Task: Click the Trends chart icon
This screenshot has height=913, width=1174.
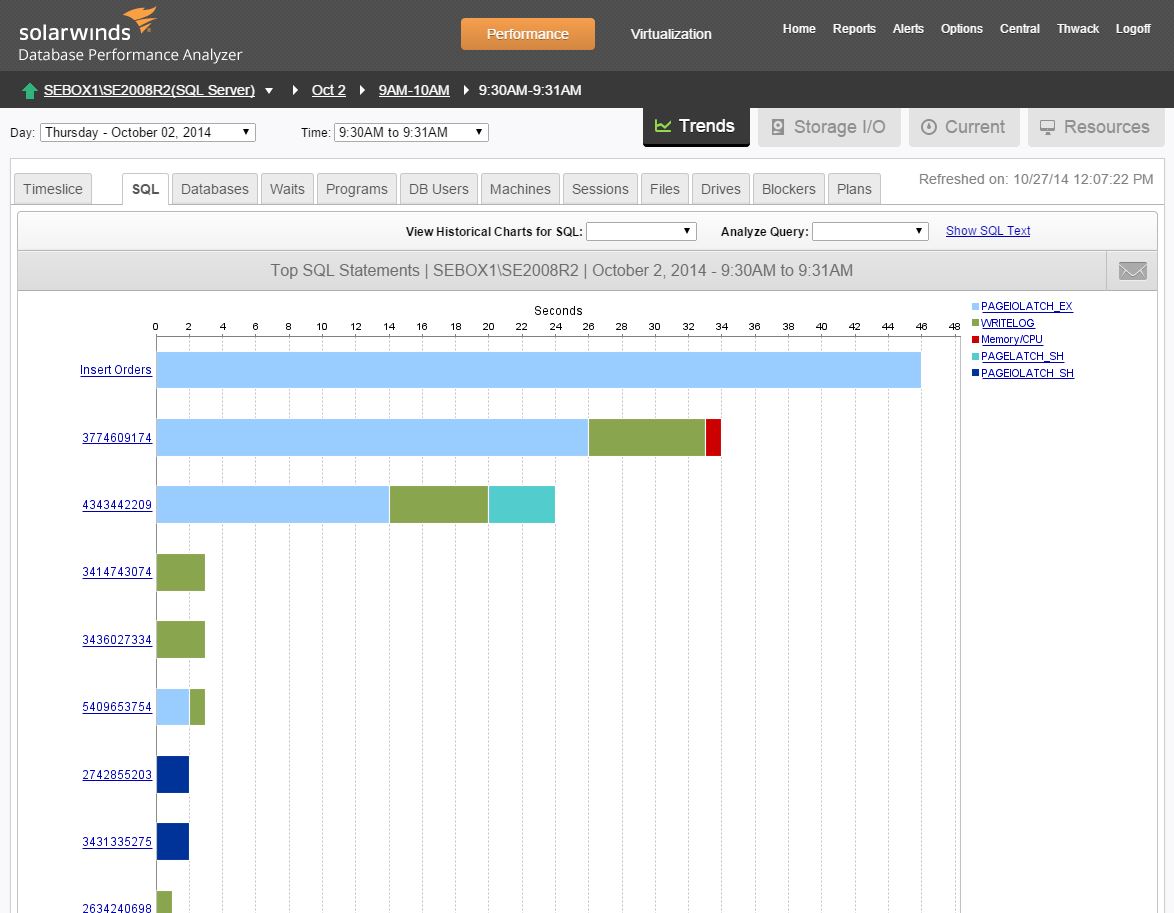Action: pyautogui.click(x=663, y=126)
